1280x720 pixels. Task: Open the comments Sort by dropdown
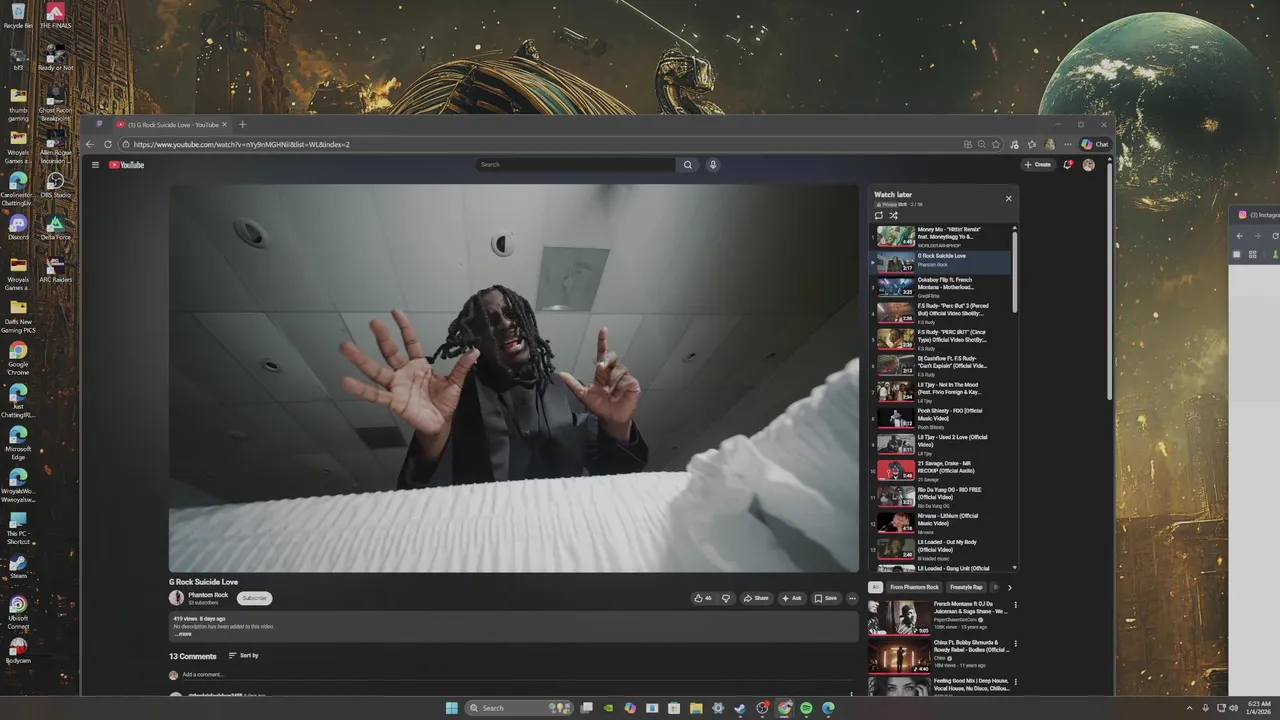pos(244,656)
